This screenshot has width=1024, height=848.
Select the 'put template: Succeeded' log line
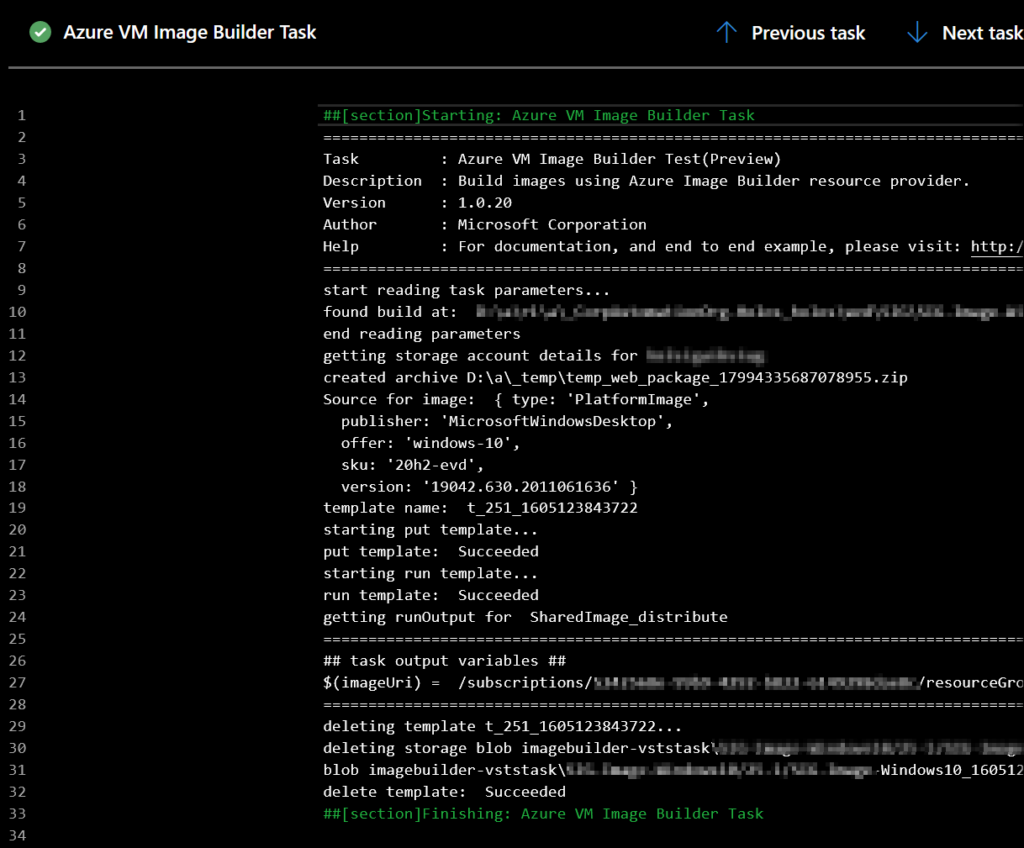430,551
